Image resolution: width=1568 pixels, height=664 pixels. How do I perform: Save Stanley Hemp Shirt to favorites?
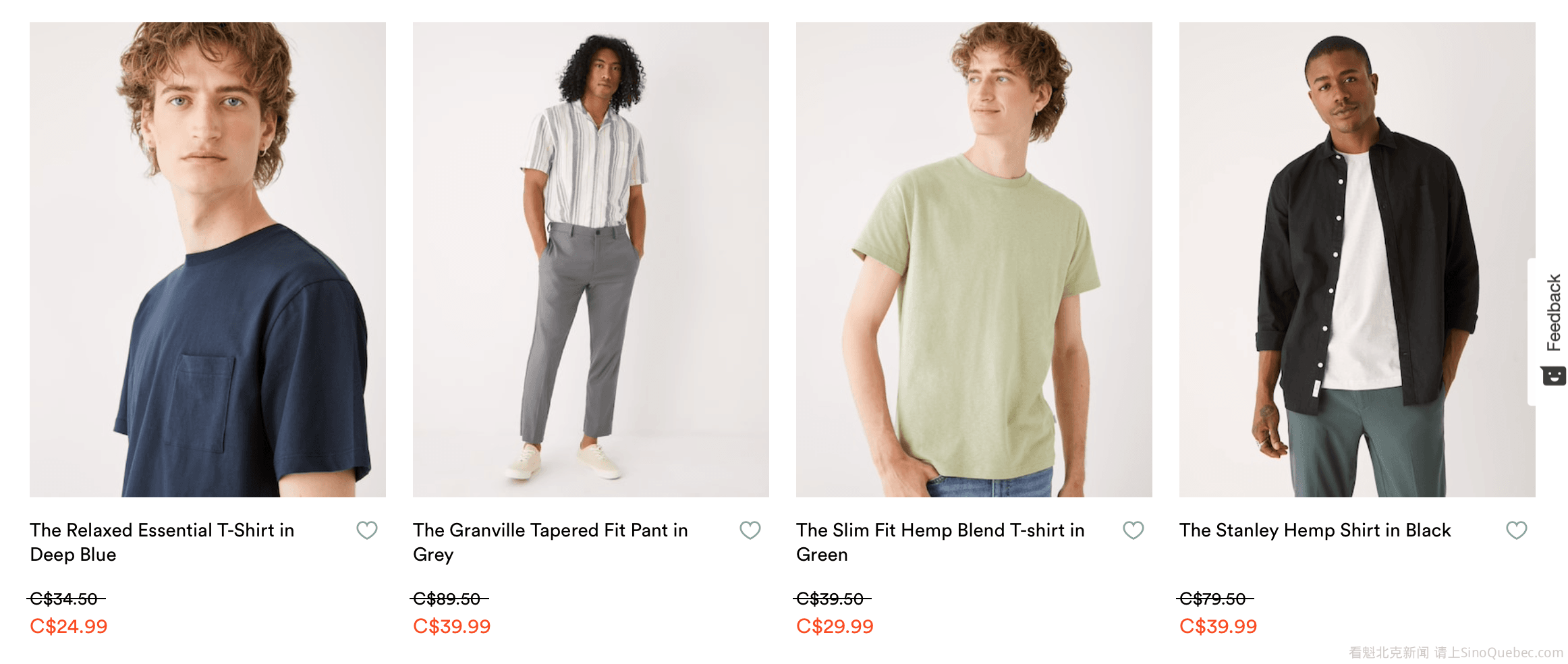(1517, 530)
